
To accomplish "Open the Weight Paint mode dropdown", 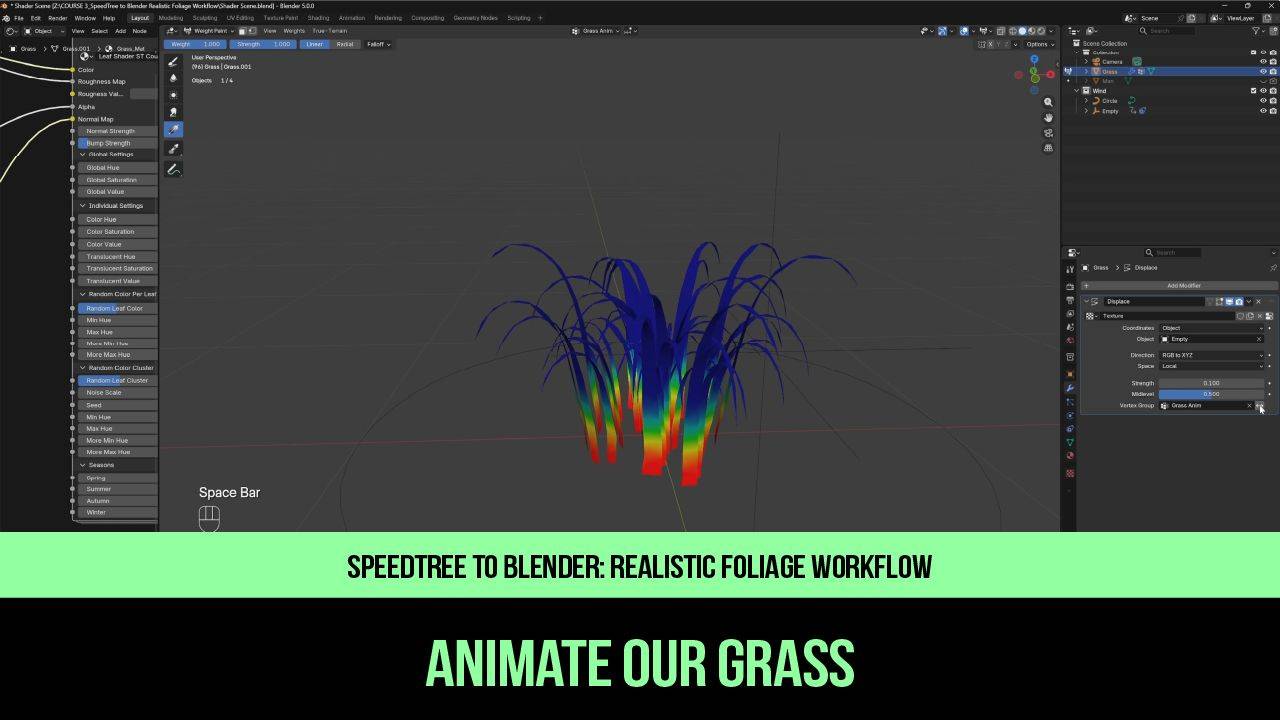I will point(207,31).
